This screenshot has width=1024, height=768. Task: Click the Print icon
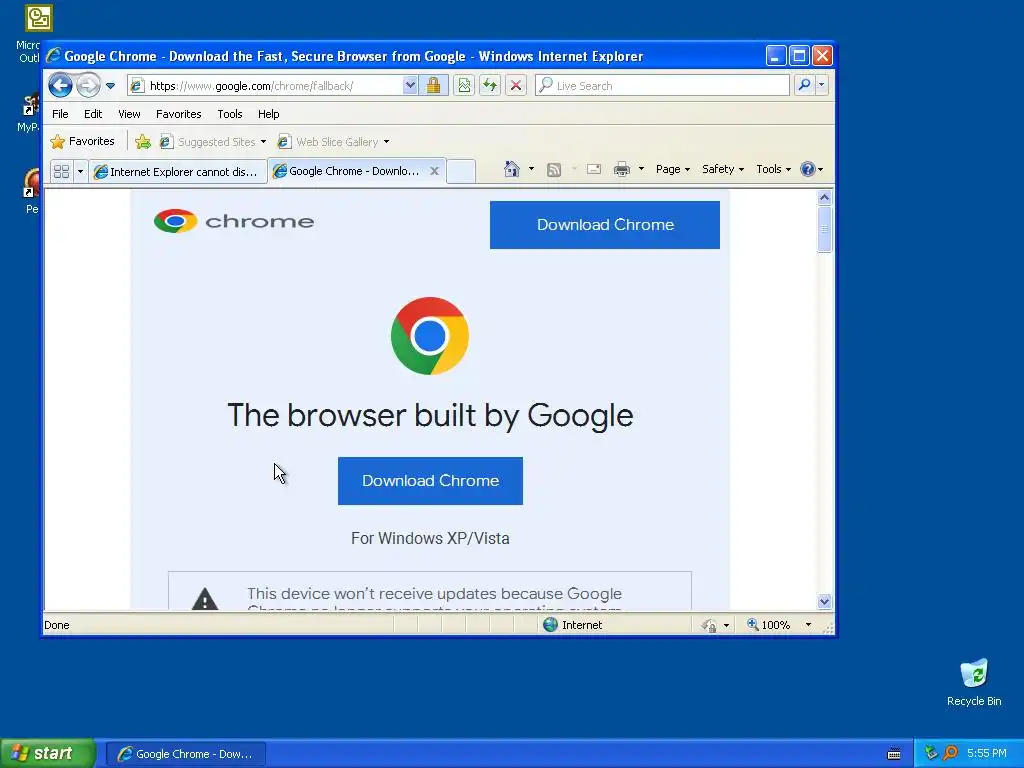click(x=622, y=169)
